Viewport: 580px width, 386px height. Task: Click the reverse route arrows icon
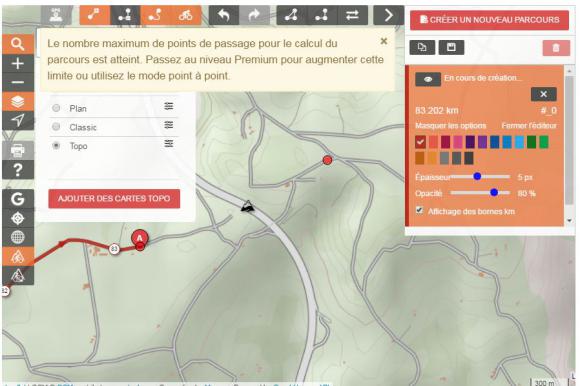[352, 15]
